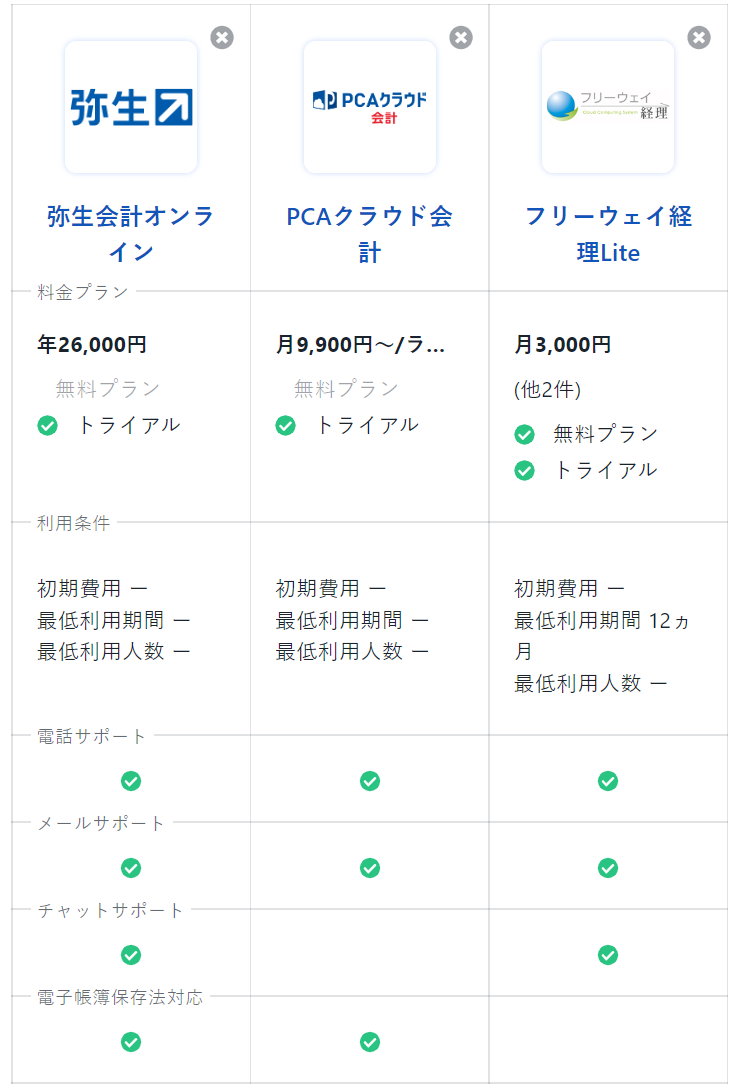Click フリーウェイ経理Lite chat support checkmark
Image resolution: width=729 pixels, height=1090 pixels.
point(608,955)
